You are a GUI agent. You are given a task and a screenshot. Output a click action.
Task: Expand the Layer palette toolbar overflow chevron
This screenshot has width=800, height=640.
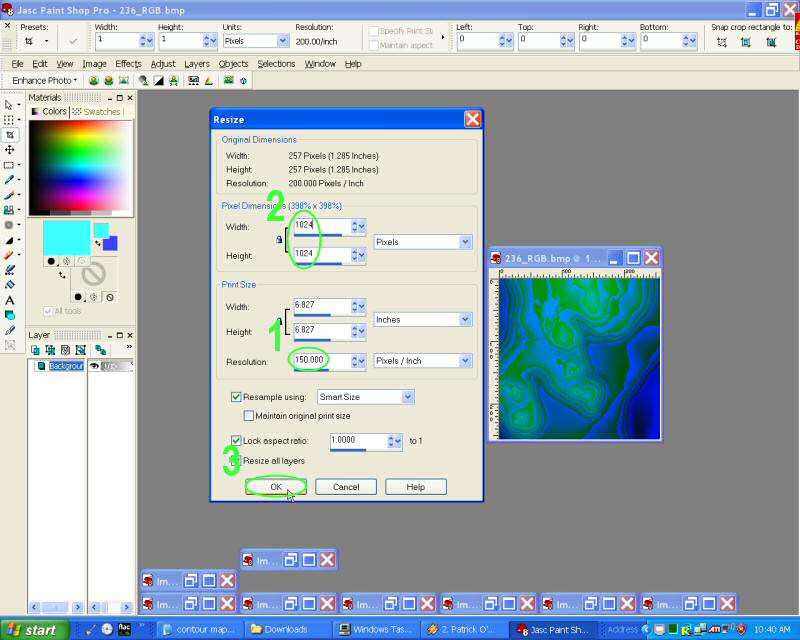pyautogui.click(x=129, y=347)
